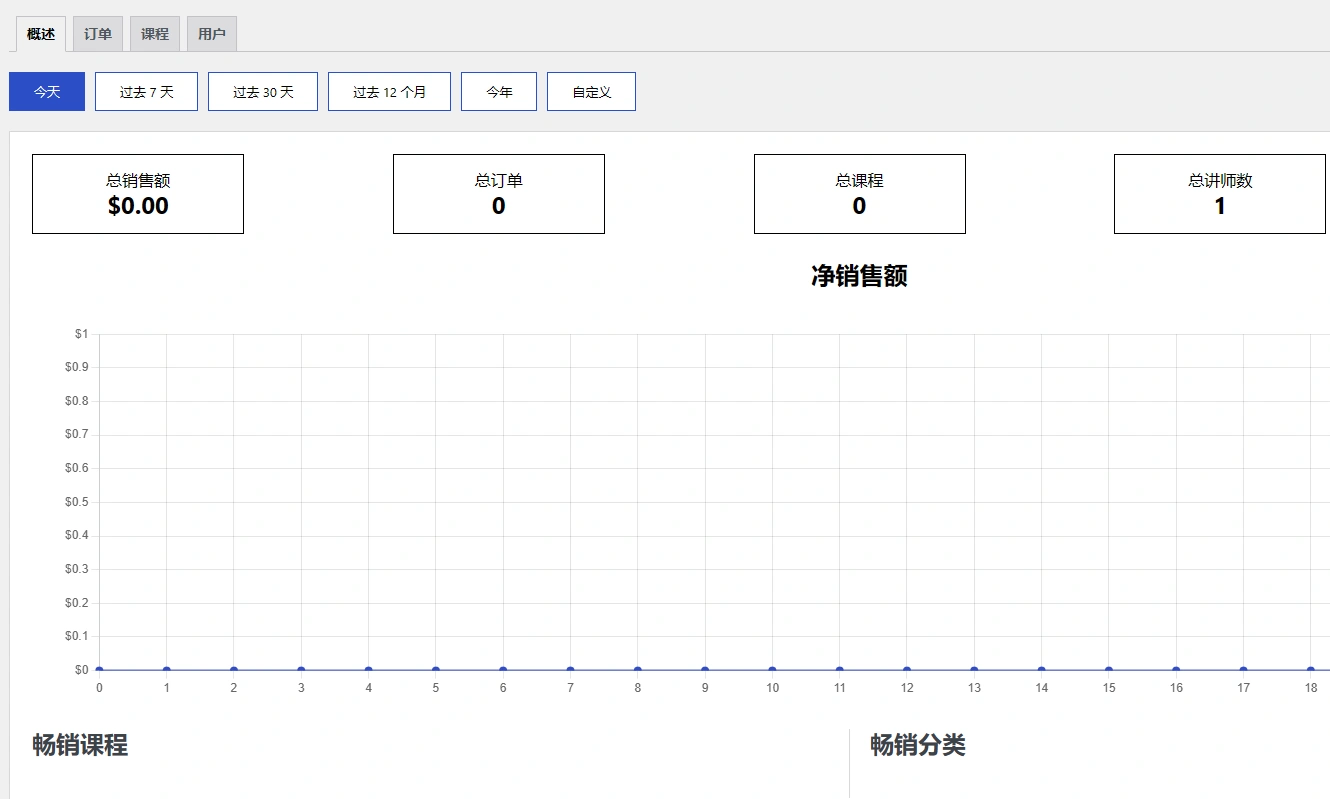This screenshot has width=1330, height=799.
Task: Select the 概述 tab
Action: (x=40, y=33)
